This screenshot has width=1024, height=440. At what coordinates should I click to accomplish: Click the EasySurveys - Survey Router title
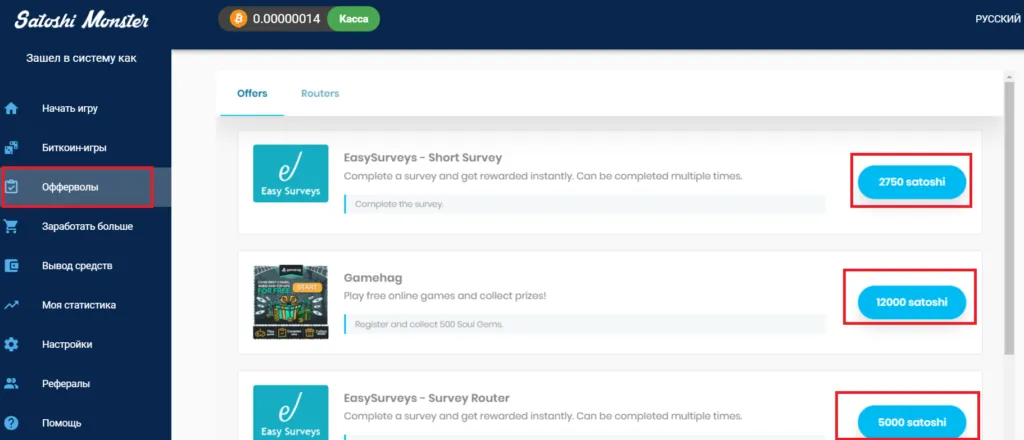[x=426, y=398]
